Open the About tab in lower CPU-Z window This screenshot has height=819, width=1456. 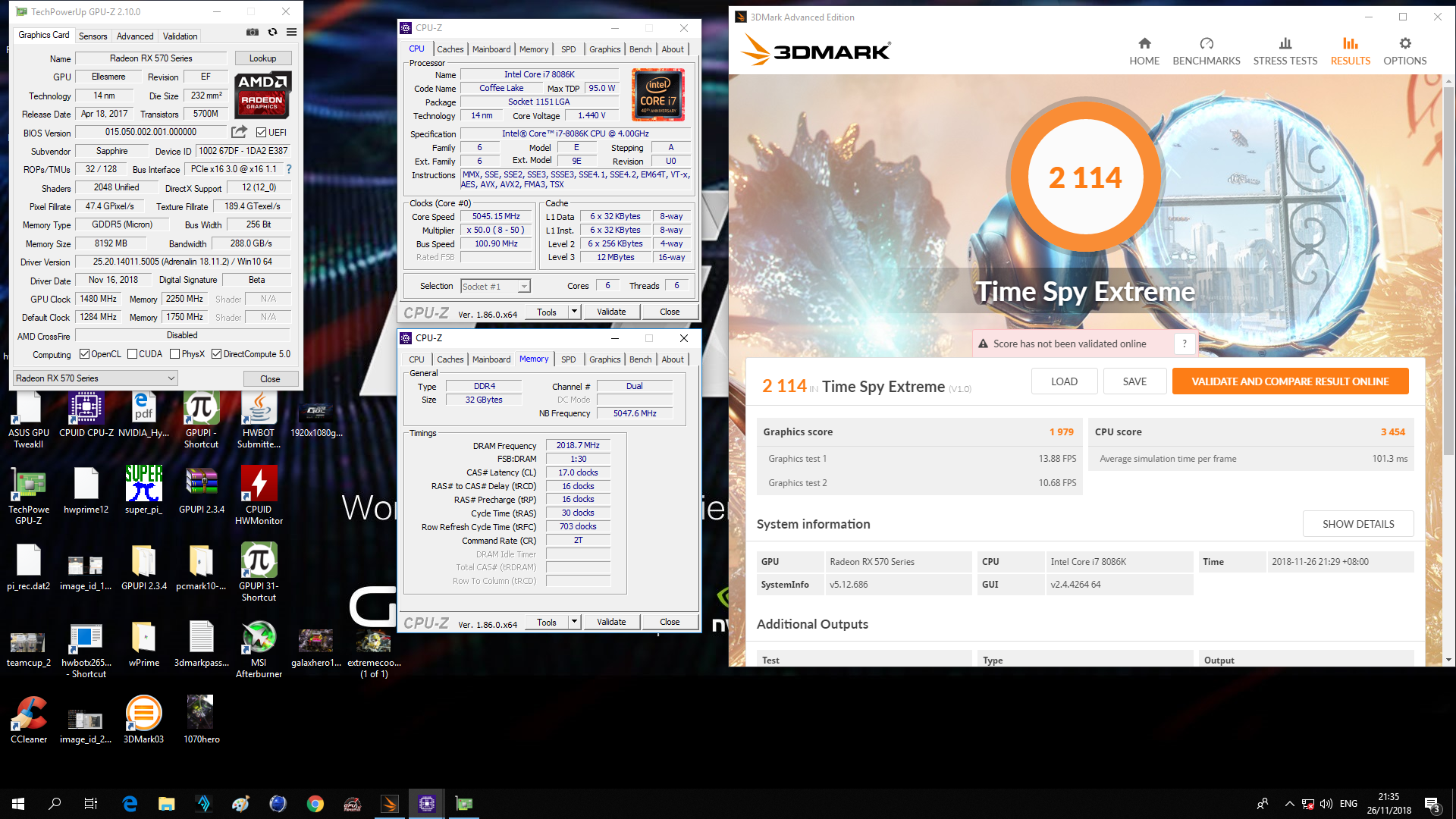click(673, 359)
